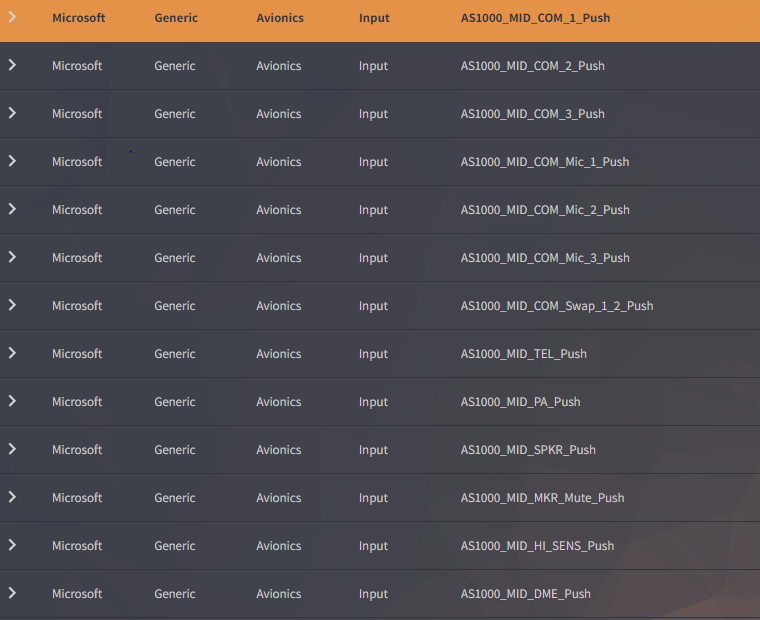The image size is (760, 620).
Task: Click Input in the COM_2_Push row
Action: point(373,66)
